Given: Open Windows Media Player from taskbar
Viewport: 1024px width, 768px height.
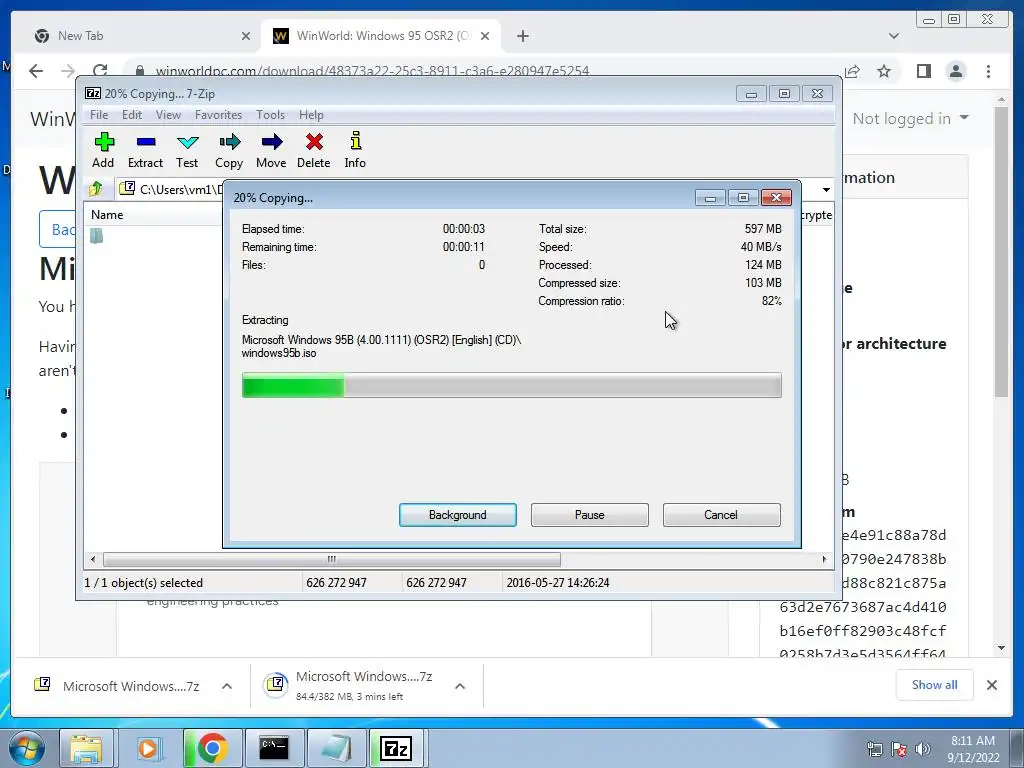Looking at the screenshot, I should pos(148,748).
